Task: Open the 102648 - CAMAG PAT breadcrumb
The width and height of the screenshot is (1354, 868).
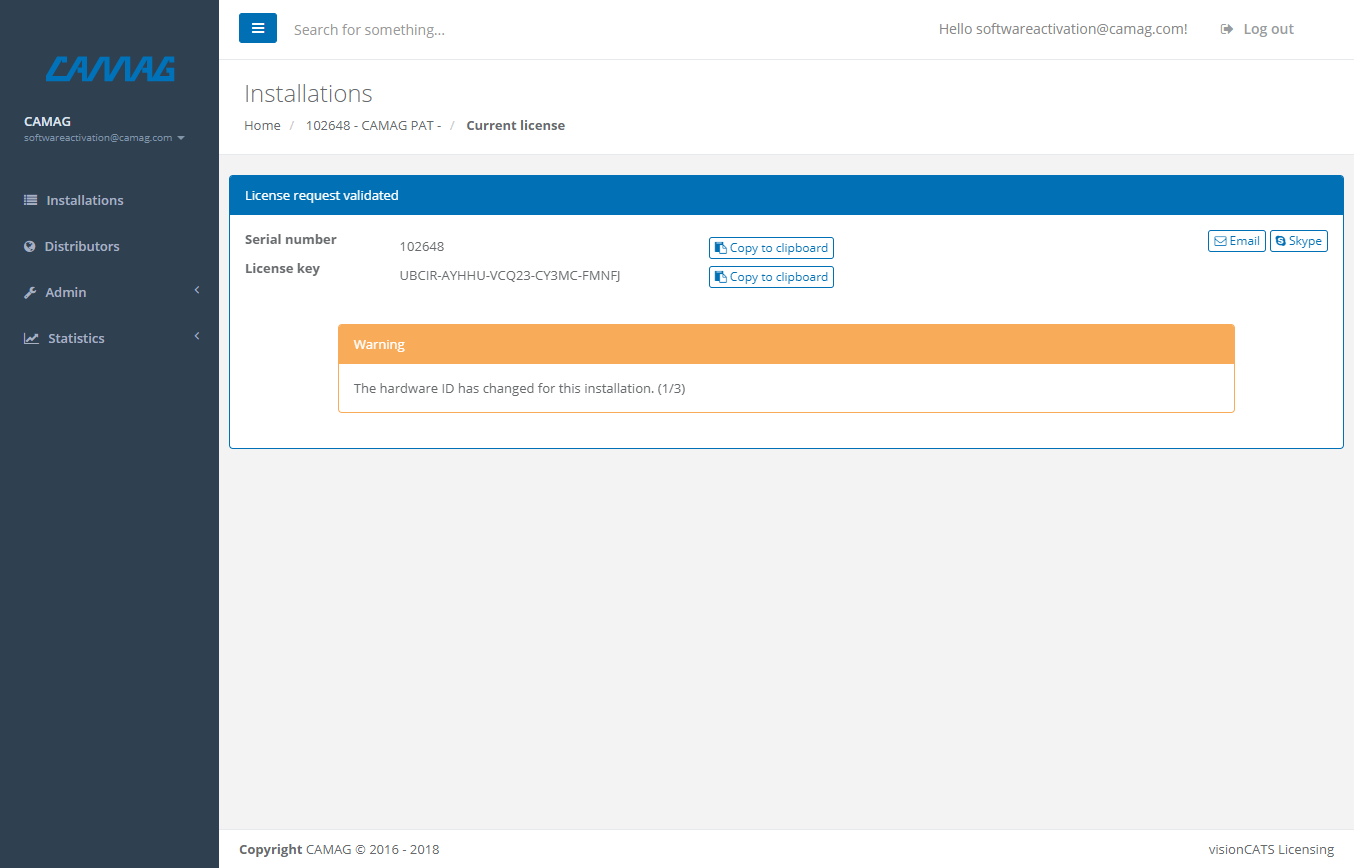Action: (x=373, y=125)
